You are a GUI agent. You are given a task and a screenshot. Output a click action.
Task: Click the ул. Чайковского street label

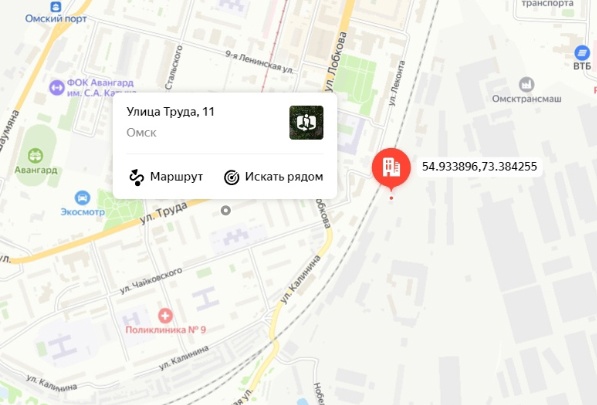pyautogui.click(x=151, y=281)
